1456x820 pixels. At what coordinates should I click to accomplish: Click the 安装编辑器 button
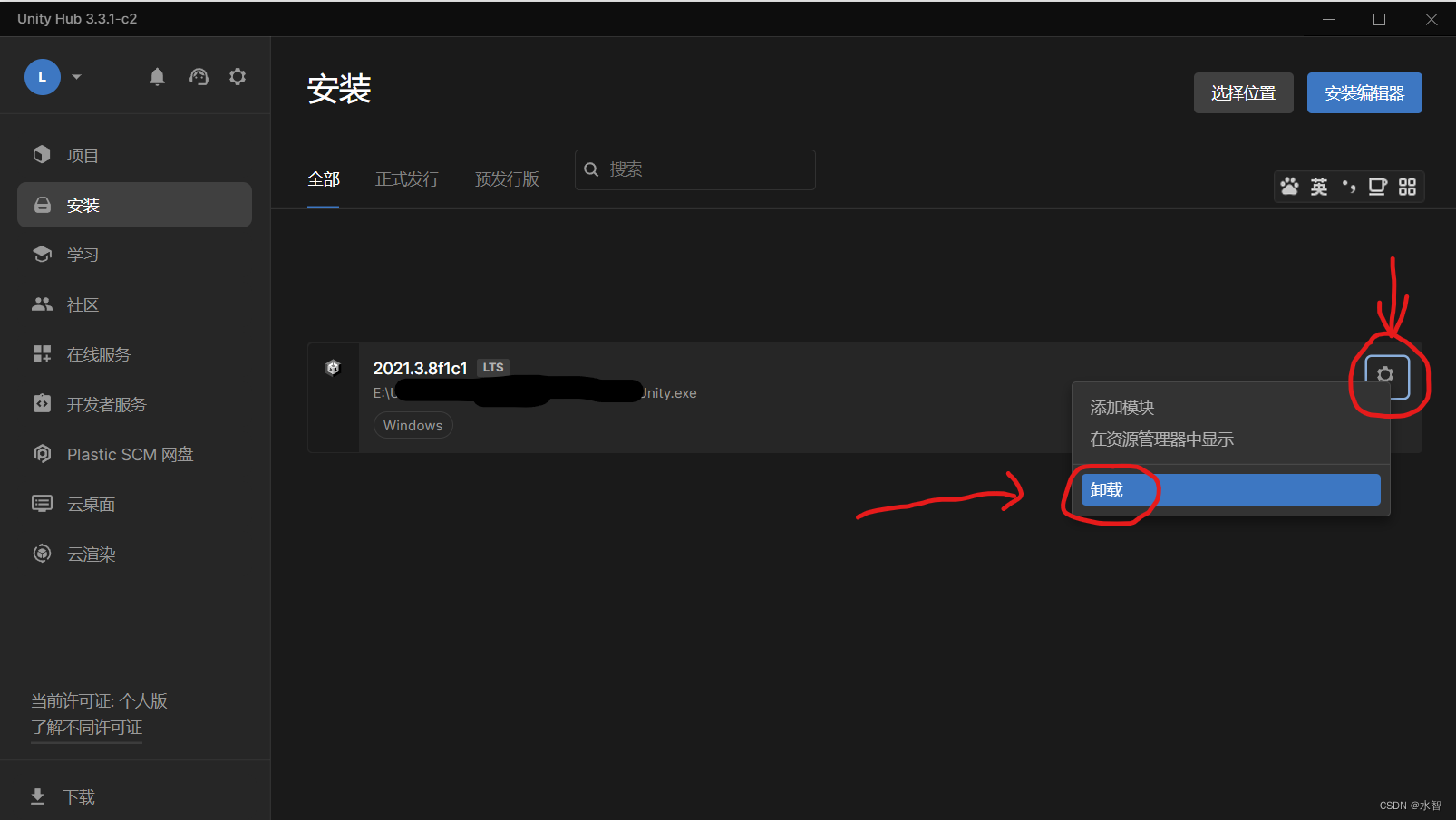tap(1364, 93)
